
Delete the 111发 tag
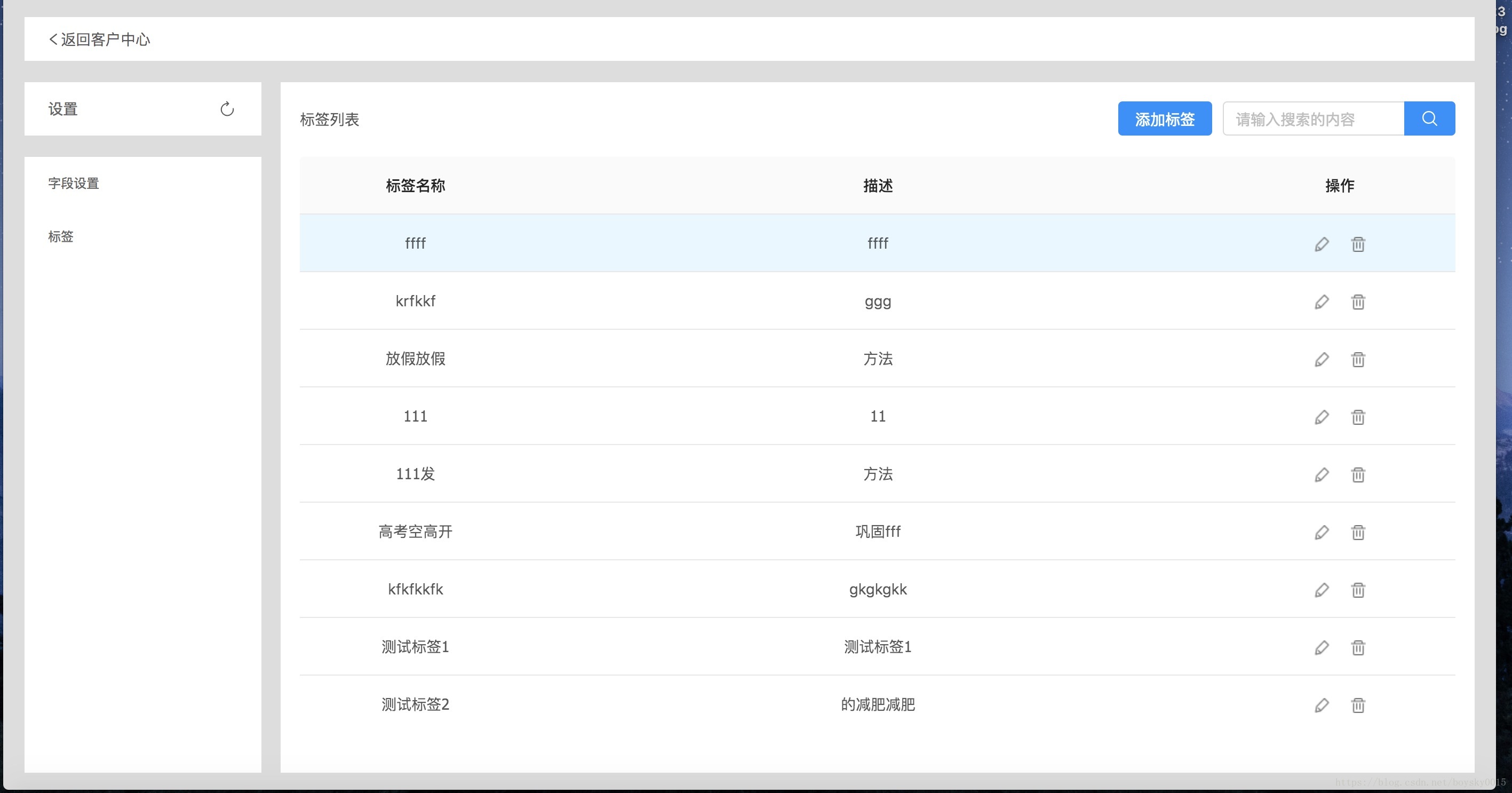point(1358,474)
